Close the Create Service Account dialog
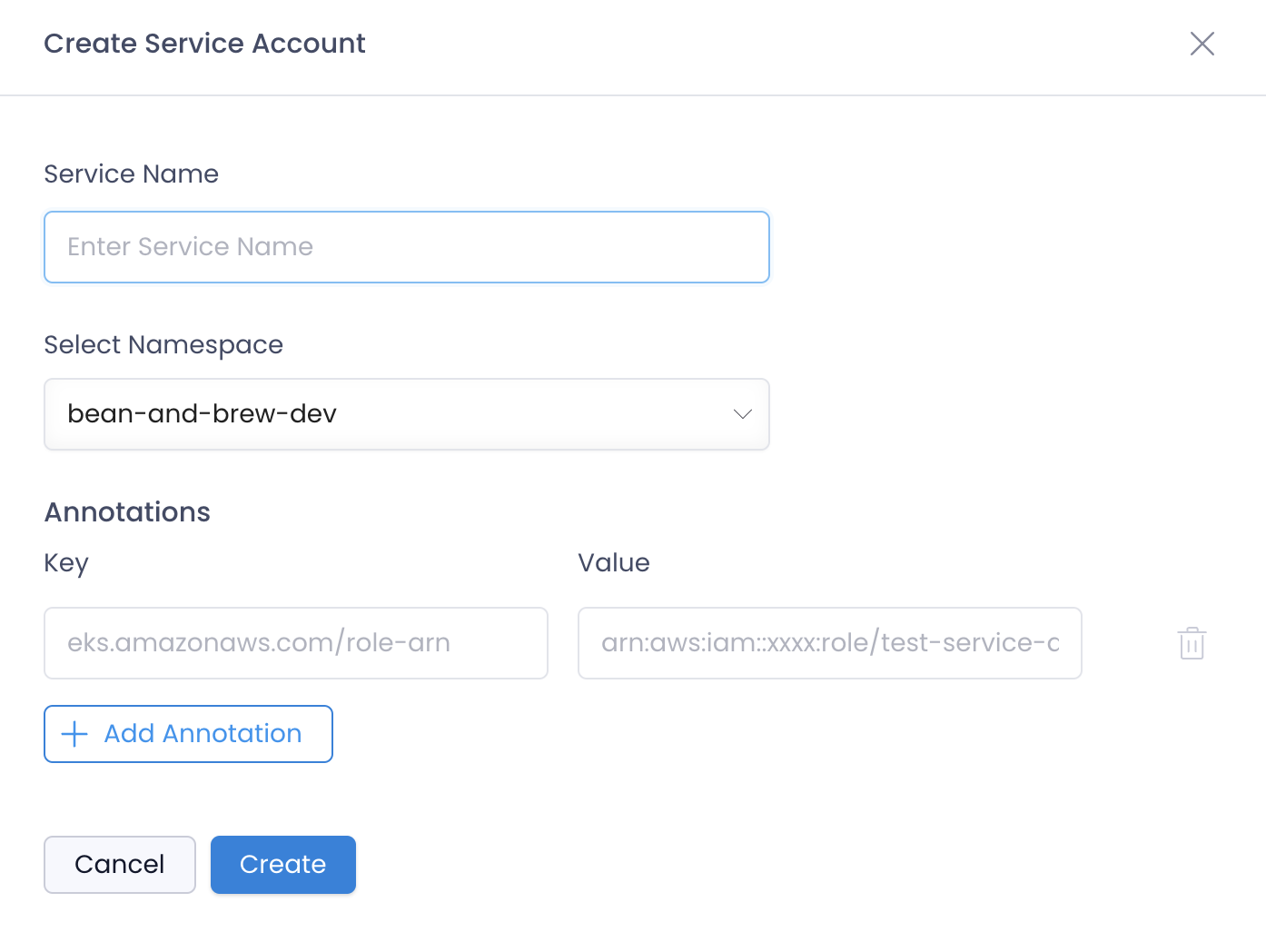The width and height of the screenshot is (1266, 952). pos(1202,44)
